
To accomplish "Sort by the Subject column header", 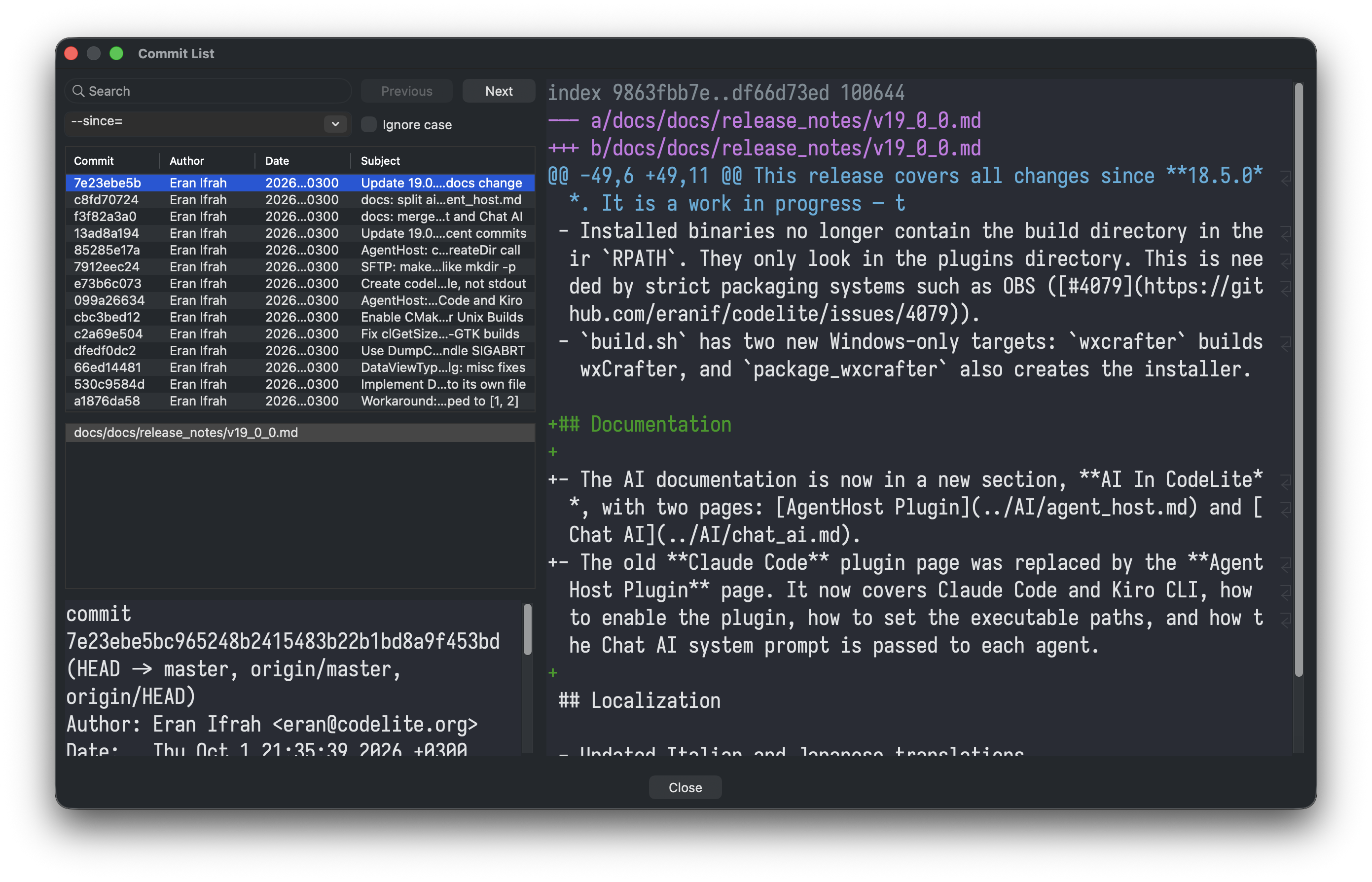I will 443,161.
